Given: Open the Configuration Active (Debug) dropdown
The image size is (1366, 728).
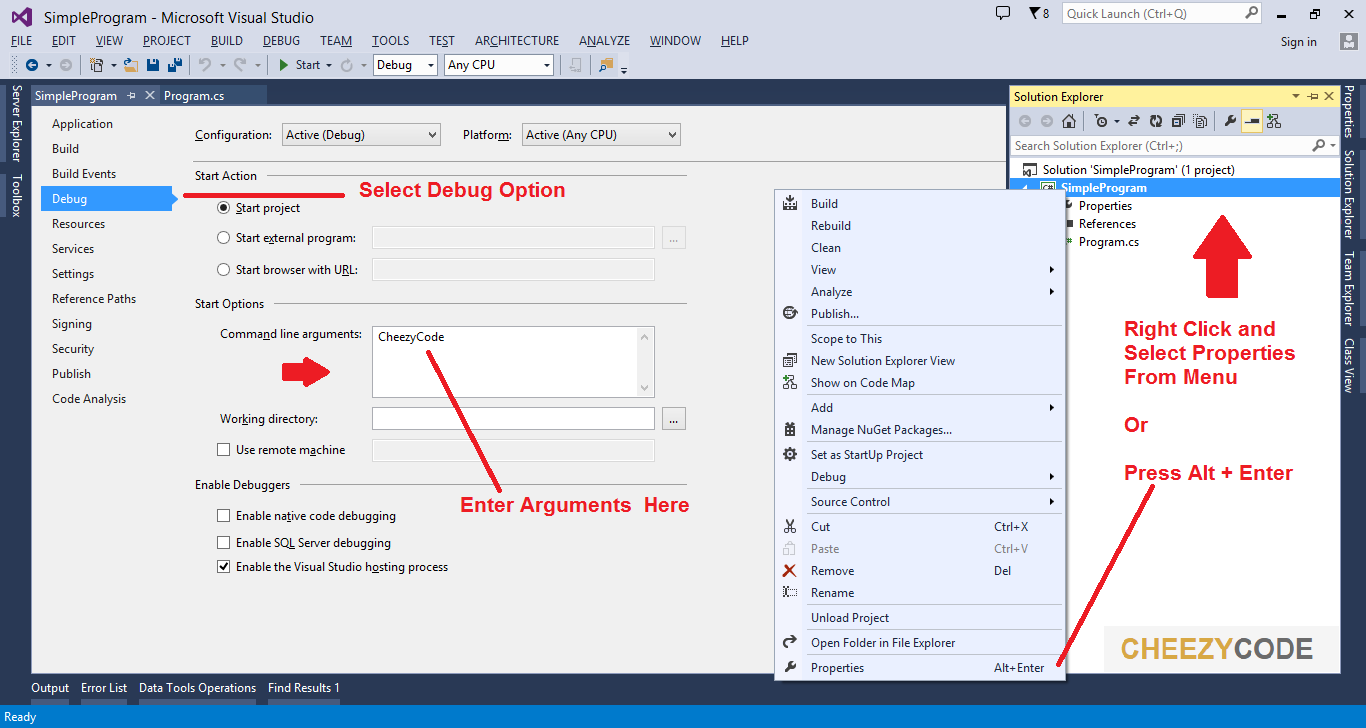Looking at the screenshot, I should click(361, 135).
